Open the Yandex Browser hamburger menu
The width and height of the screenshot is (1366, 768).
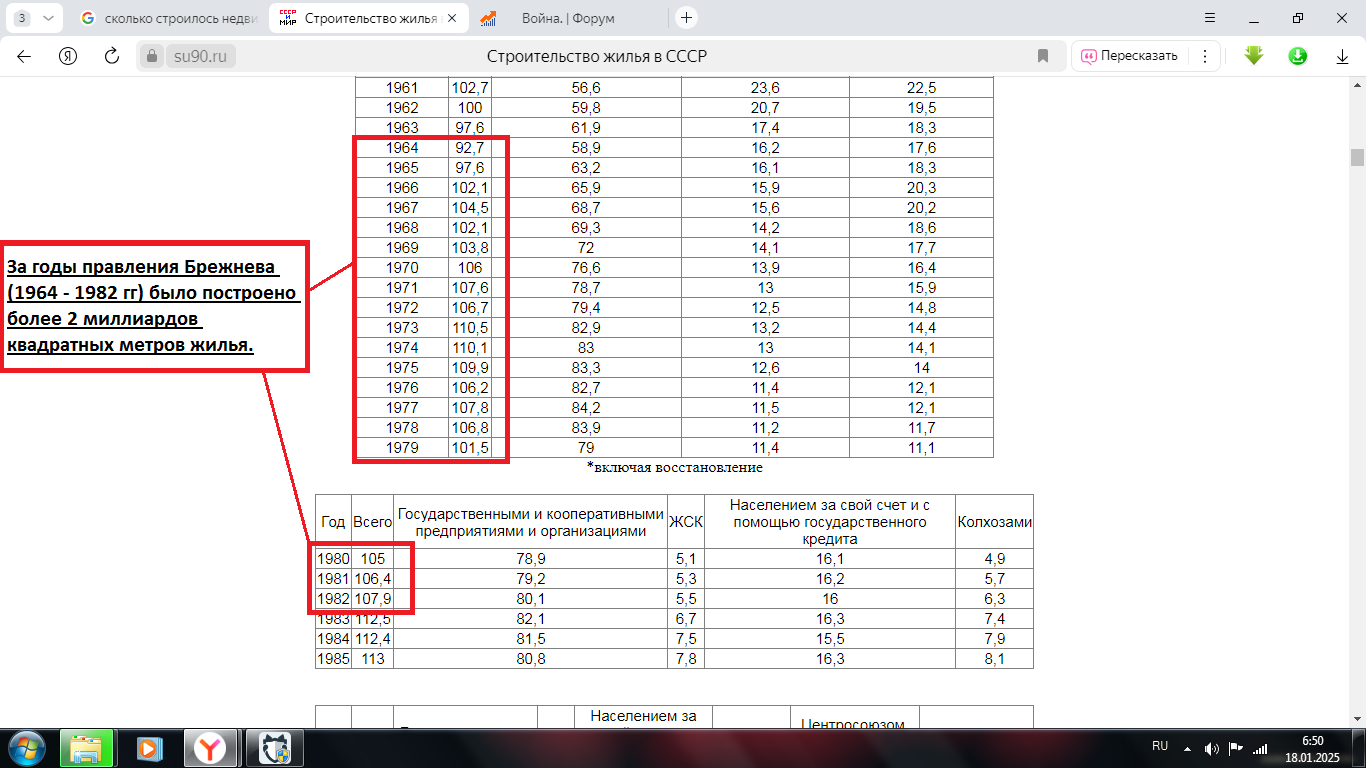click(x=1209, y=18)
